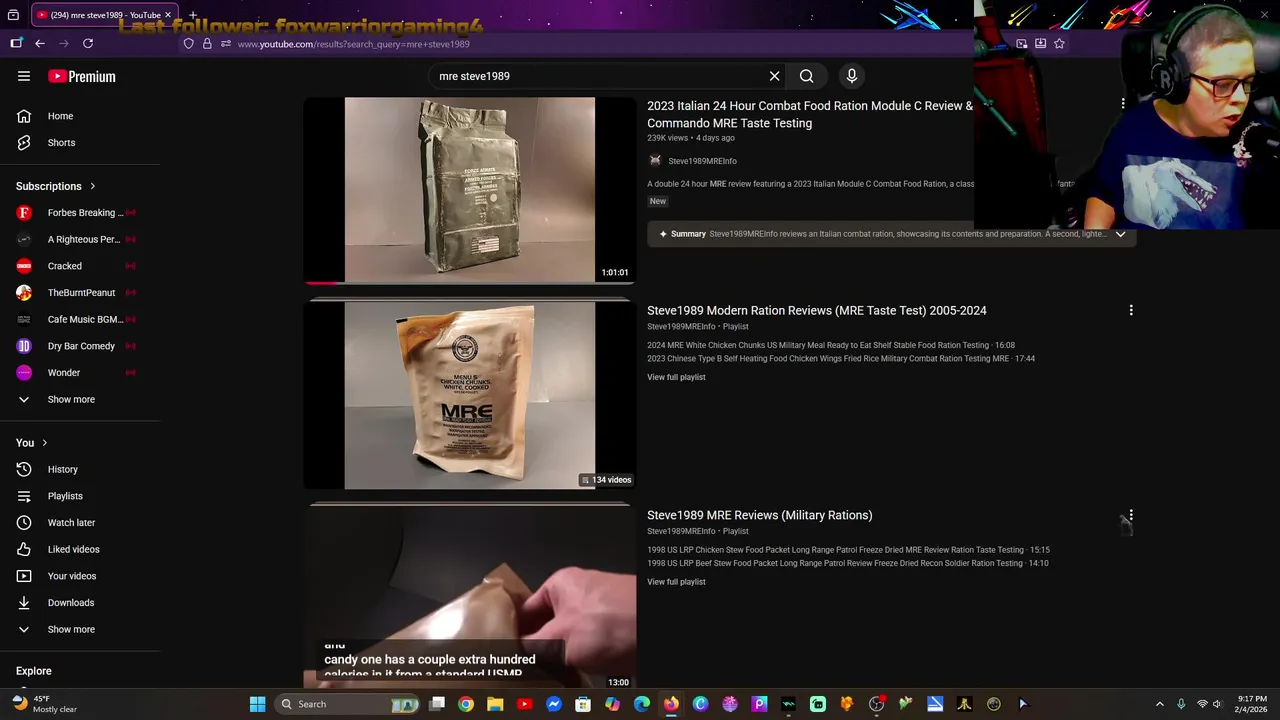Open Windows Start menu
The height and width of the screenshot is (720, 1280).
(258, 704)
